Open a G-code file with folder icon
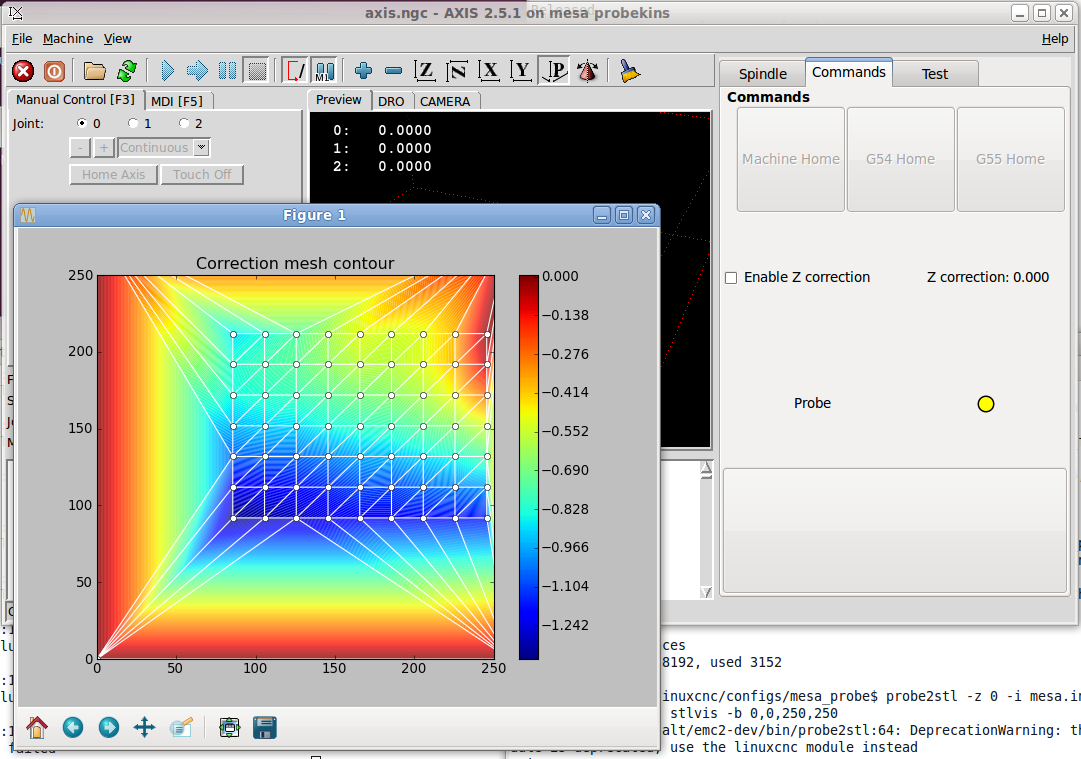The image size is (1081, 759). coord(95,71)
